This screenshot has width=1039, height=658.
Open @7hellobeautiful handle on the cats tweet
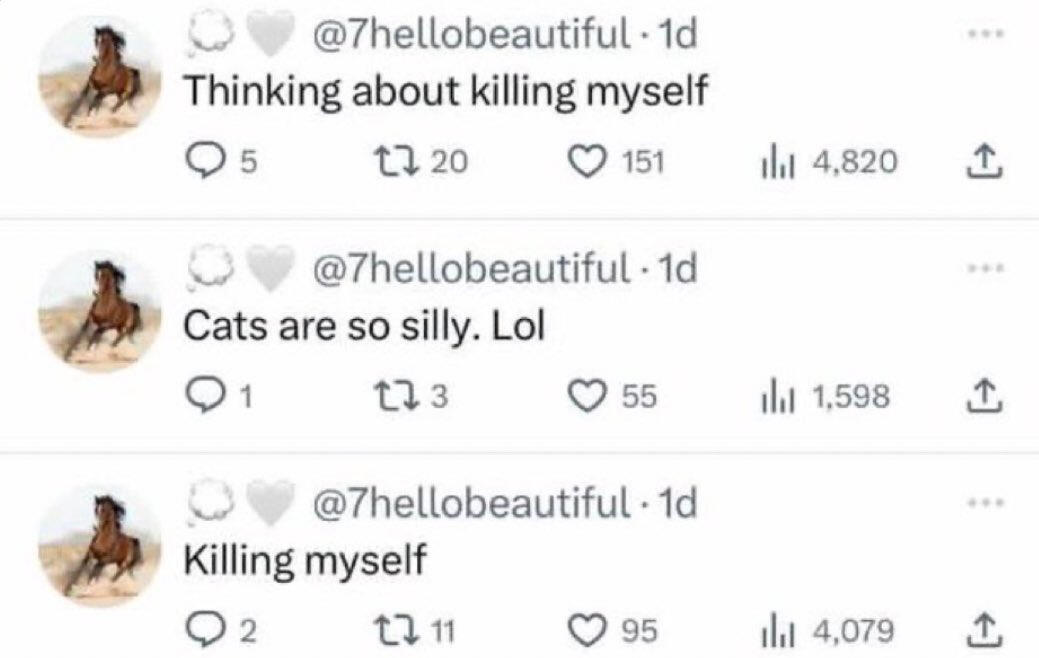coord(470,269)
